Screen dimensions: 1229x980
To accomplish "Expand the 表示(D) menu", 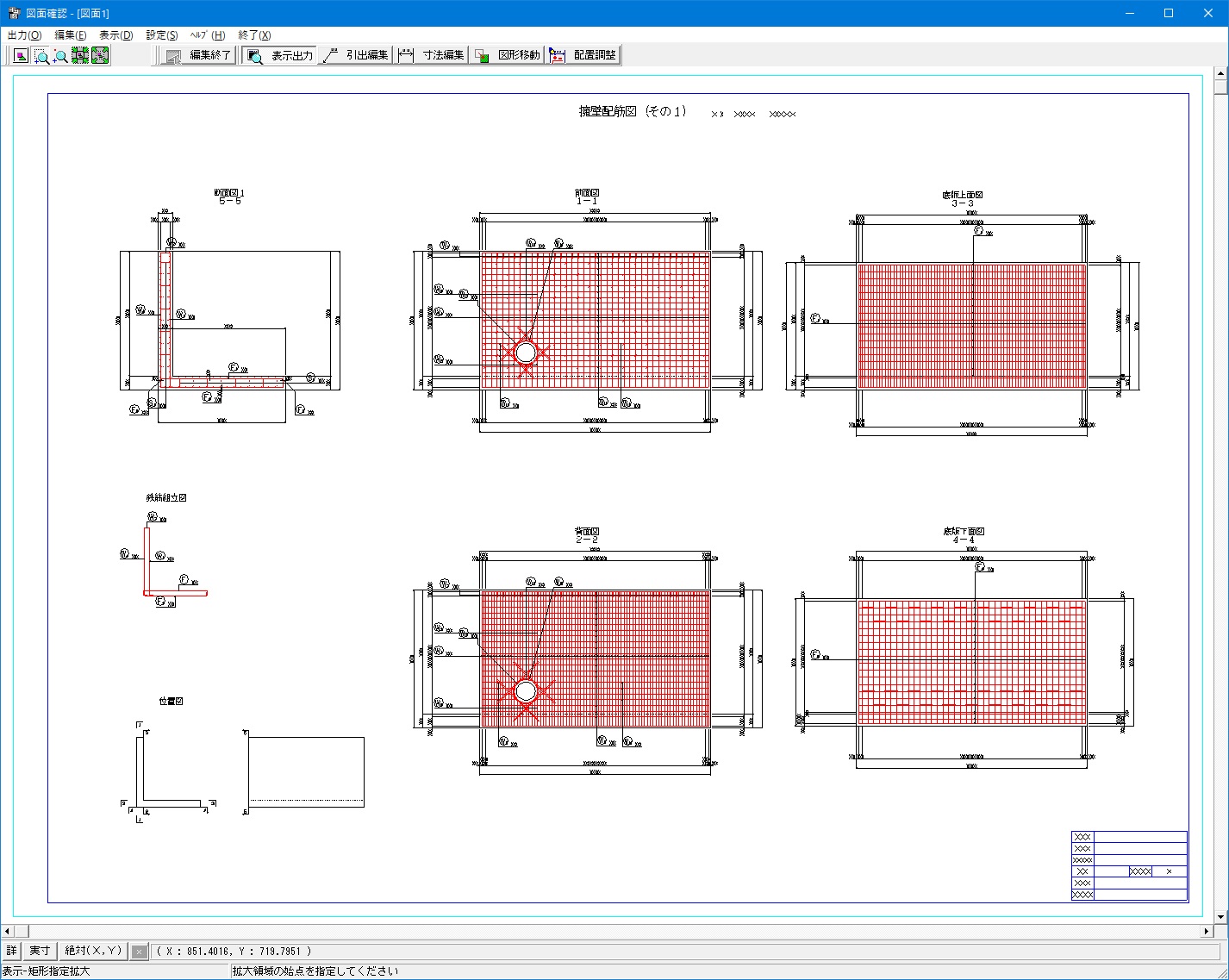I will coord(115,35).
